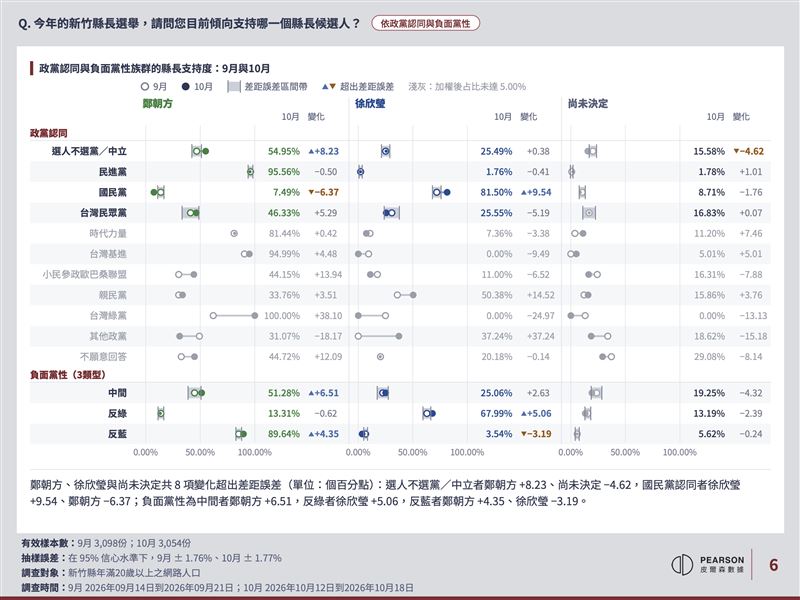Select the 徐欣瑩 column heading
Viewport: 800px width, 600px height.
tap(370, 104)
